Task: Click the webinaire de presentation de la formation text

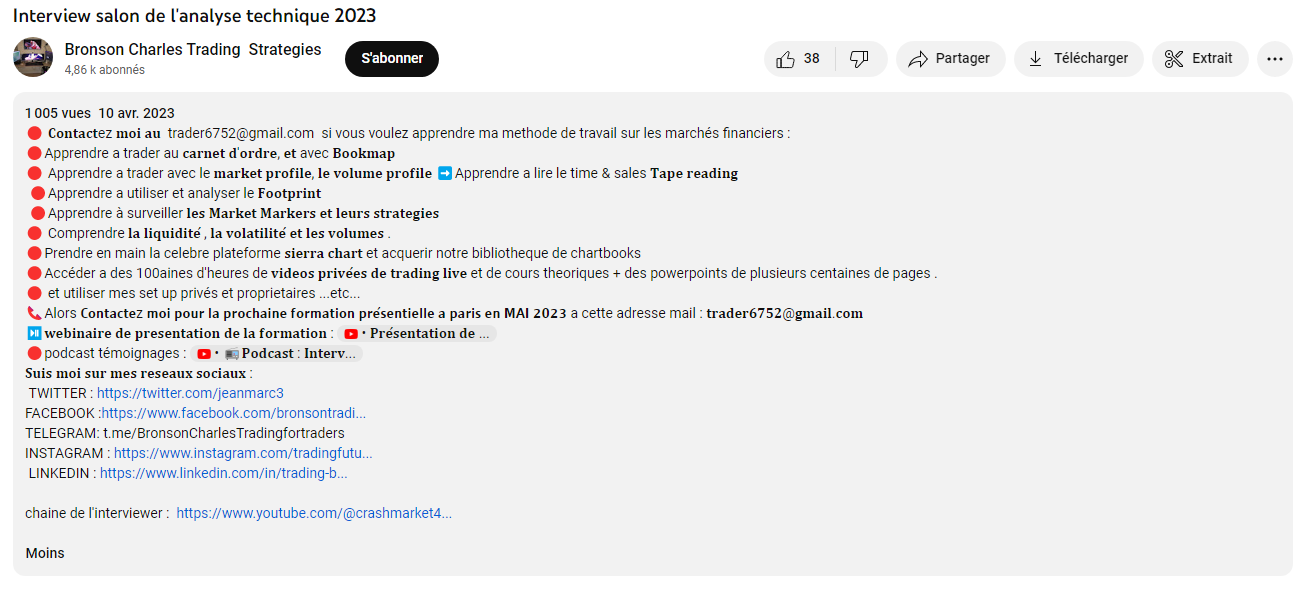Action: tap(186, 333)
